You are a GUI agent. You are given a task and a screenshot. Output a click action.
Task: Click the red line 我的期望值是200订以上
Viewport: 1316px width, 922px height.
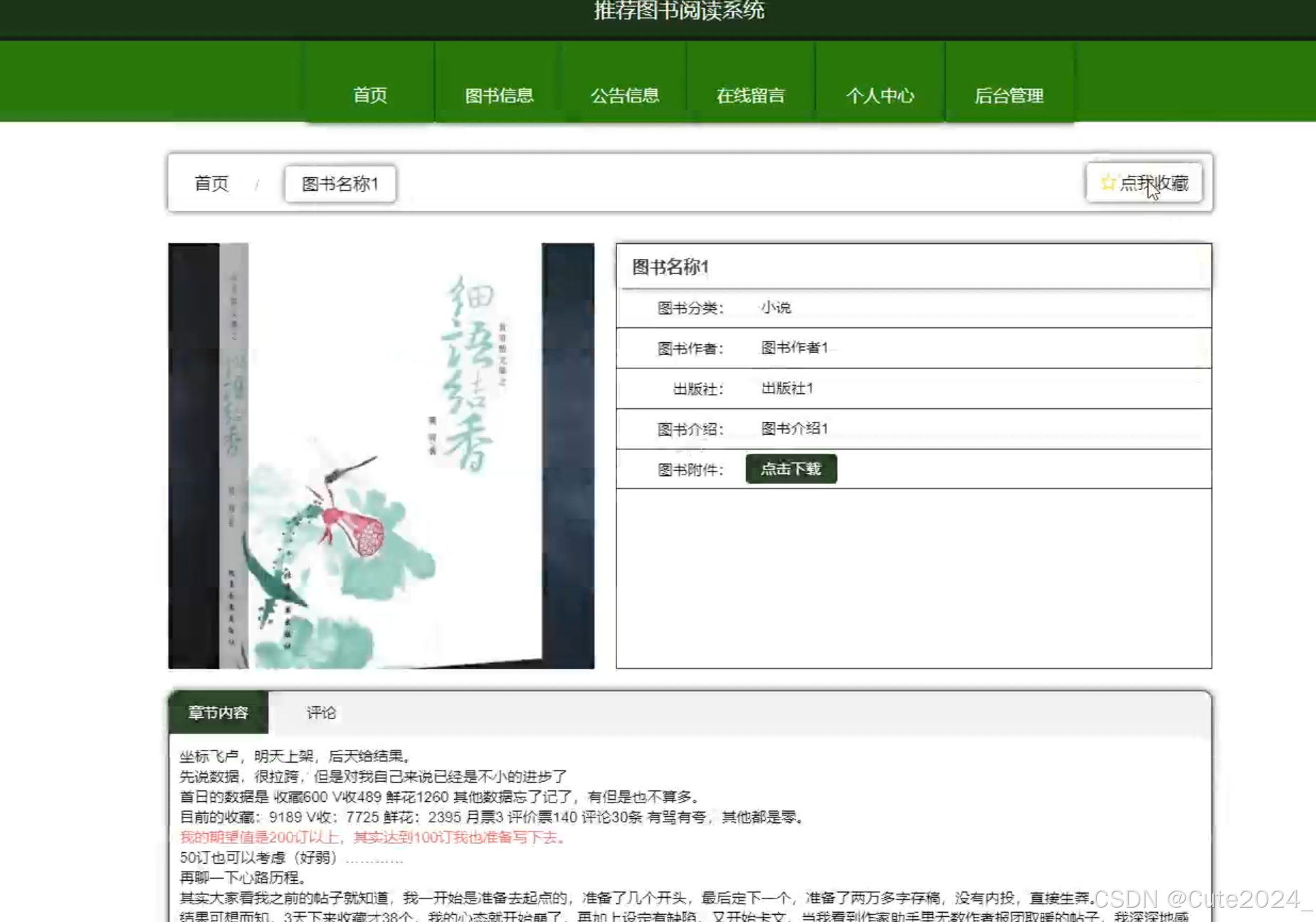[372, 837]
